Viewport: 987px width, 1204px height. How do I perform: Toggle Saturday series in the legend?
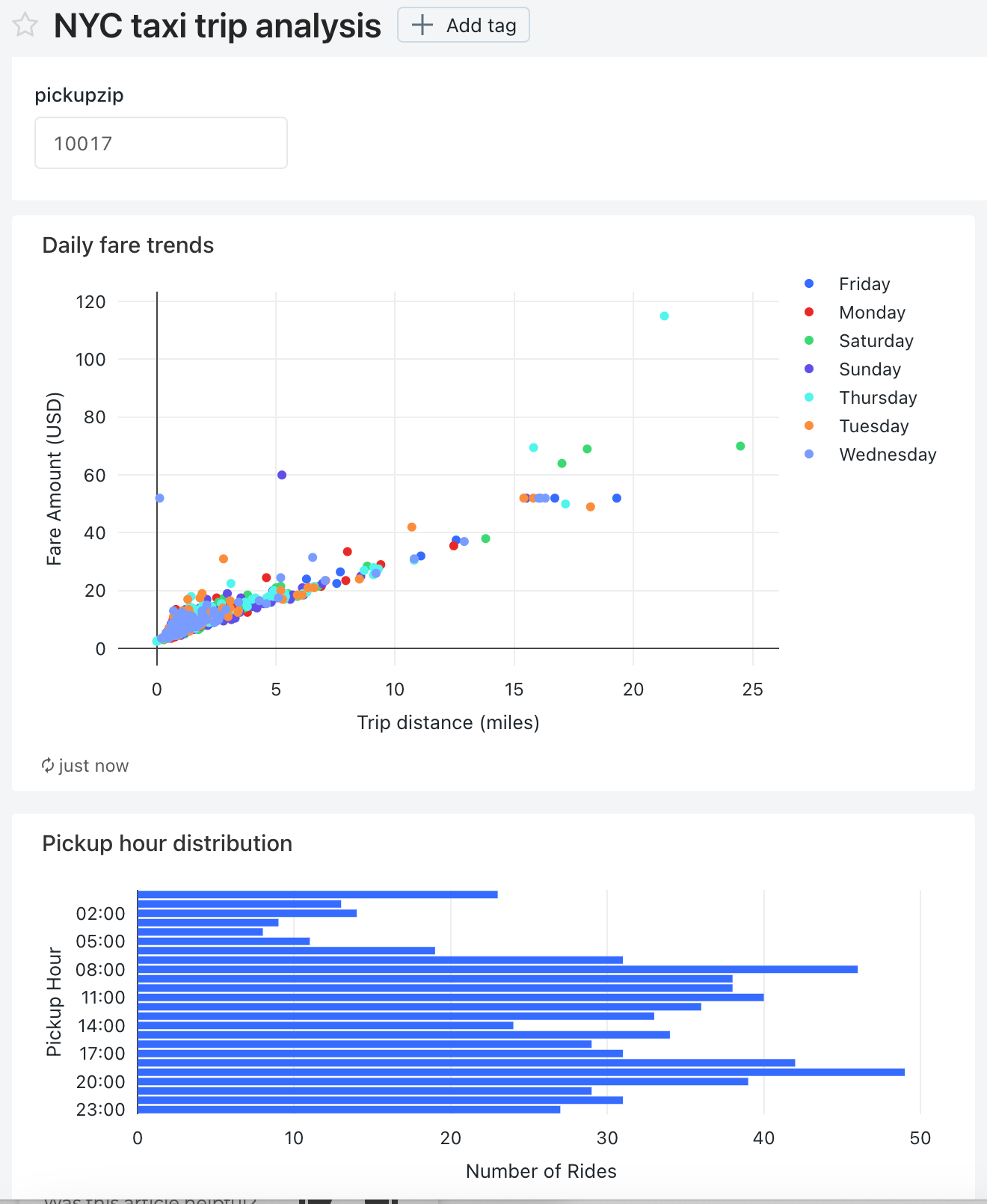pyautogui.click(x=876, y=341)
